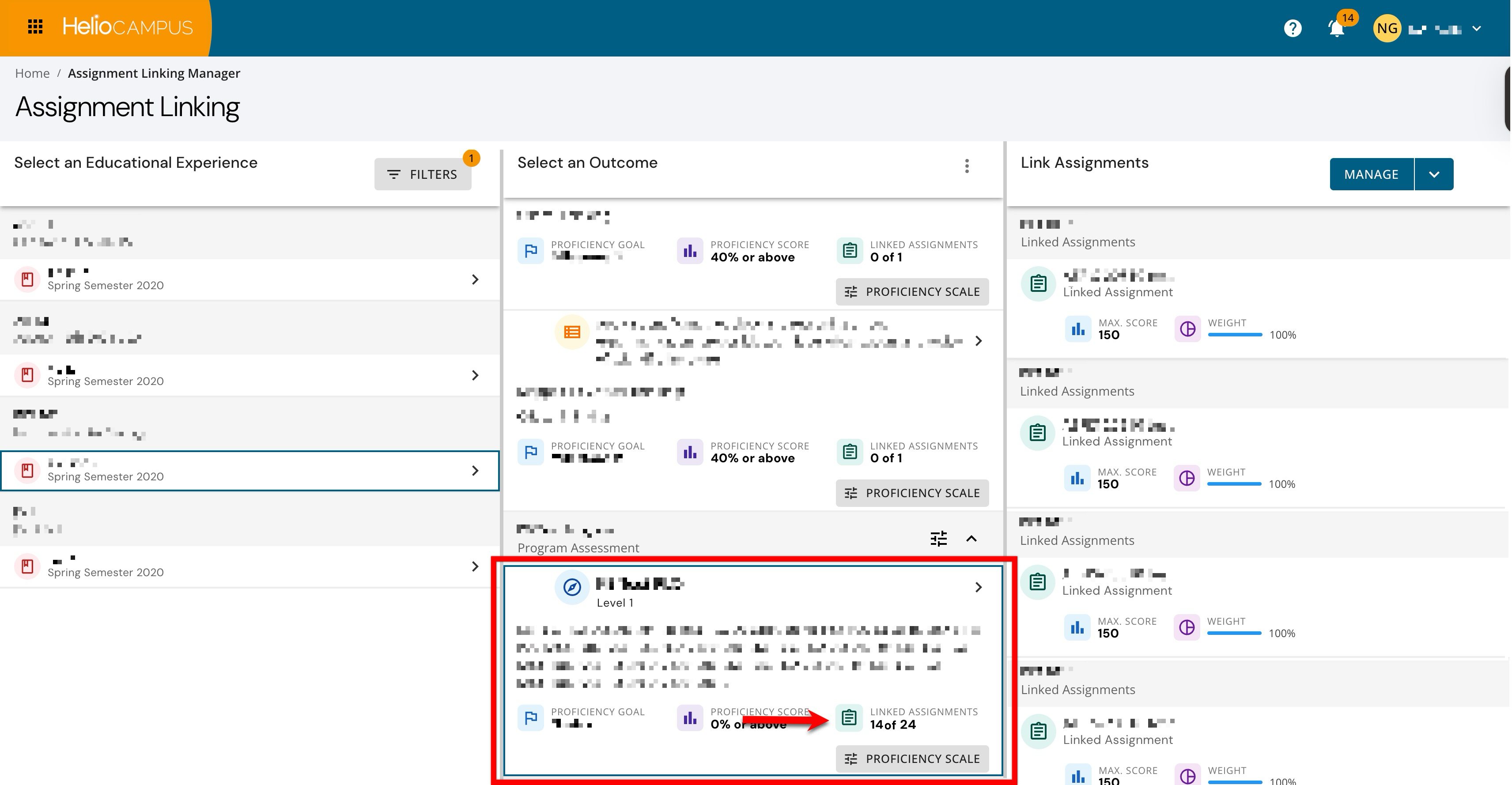Open PROFICIENCY SCALE for first outcome
Screen dimensions: 1512x785
coord(912,291)
